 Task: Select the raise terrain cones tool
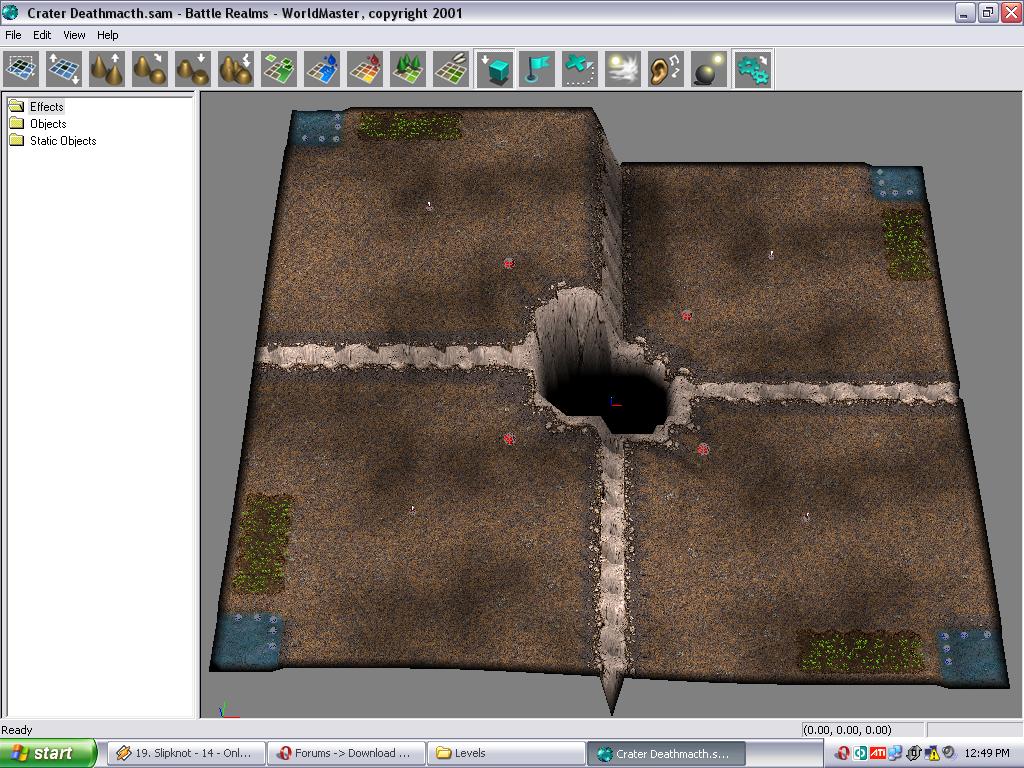tap(107, 69)
